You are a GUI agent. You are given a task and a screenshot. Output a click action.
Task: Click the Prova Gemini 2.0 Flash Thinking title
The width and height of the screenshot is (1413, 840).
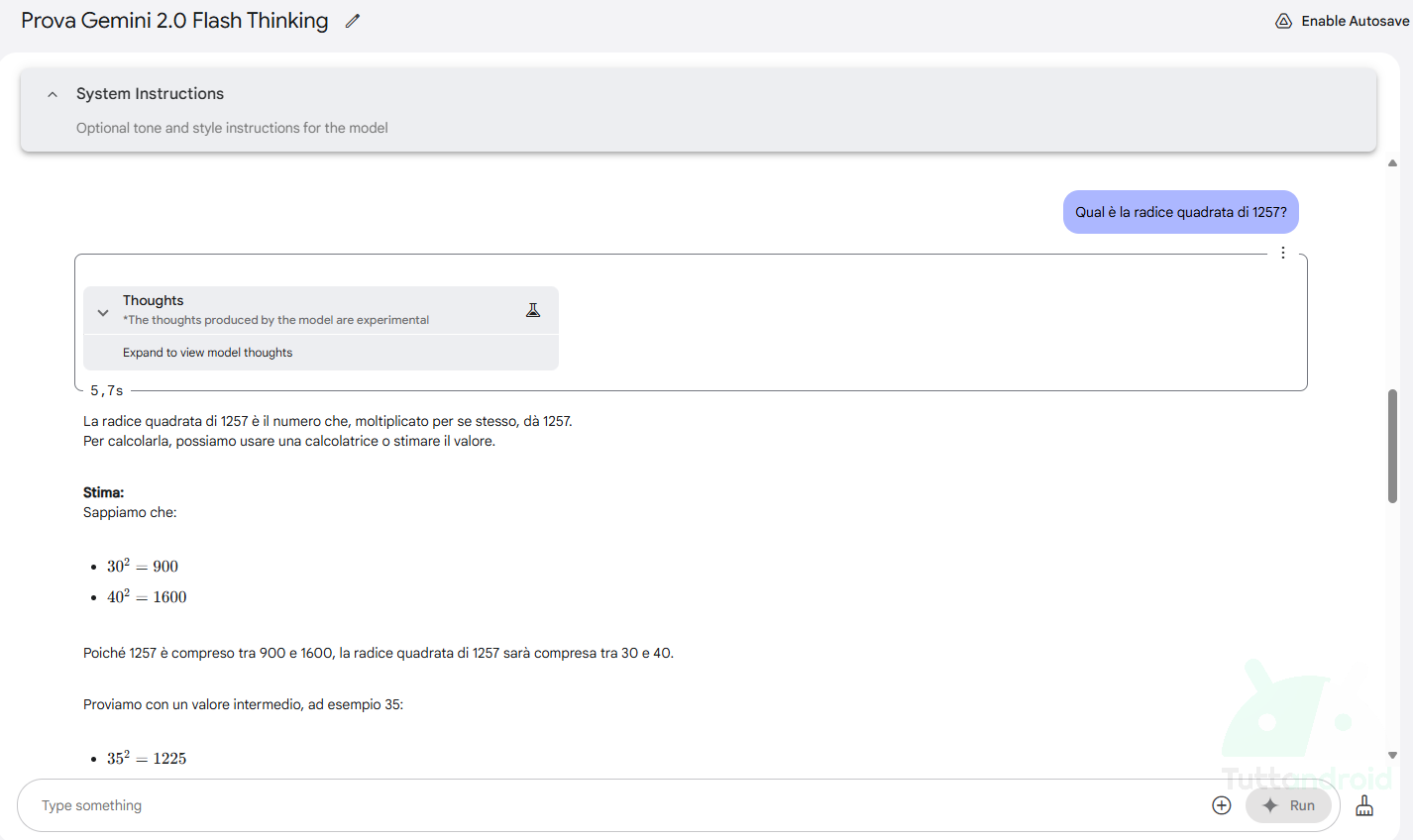(174, 21)
